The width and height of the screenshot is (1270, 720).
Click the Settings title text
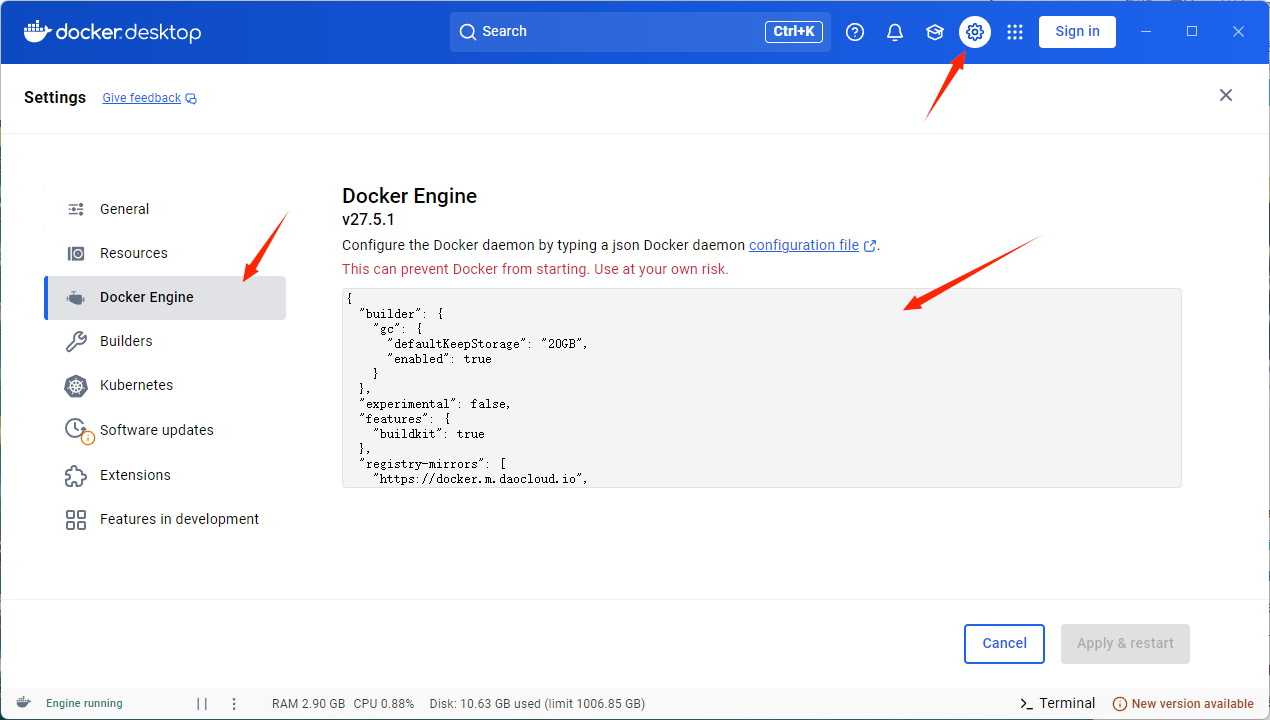click(55, 98)
